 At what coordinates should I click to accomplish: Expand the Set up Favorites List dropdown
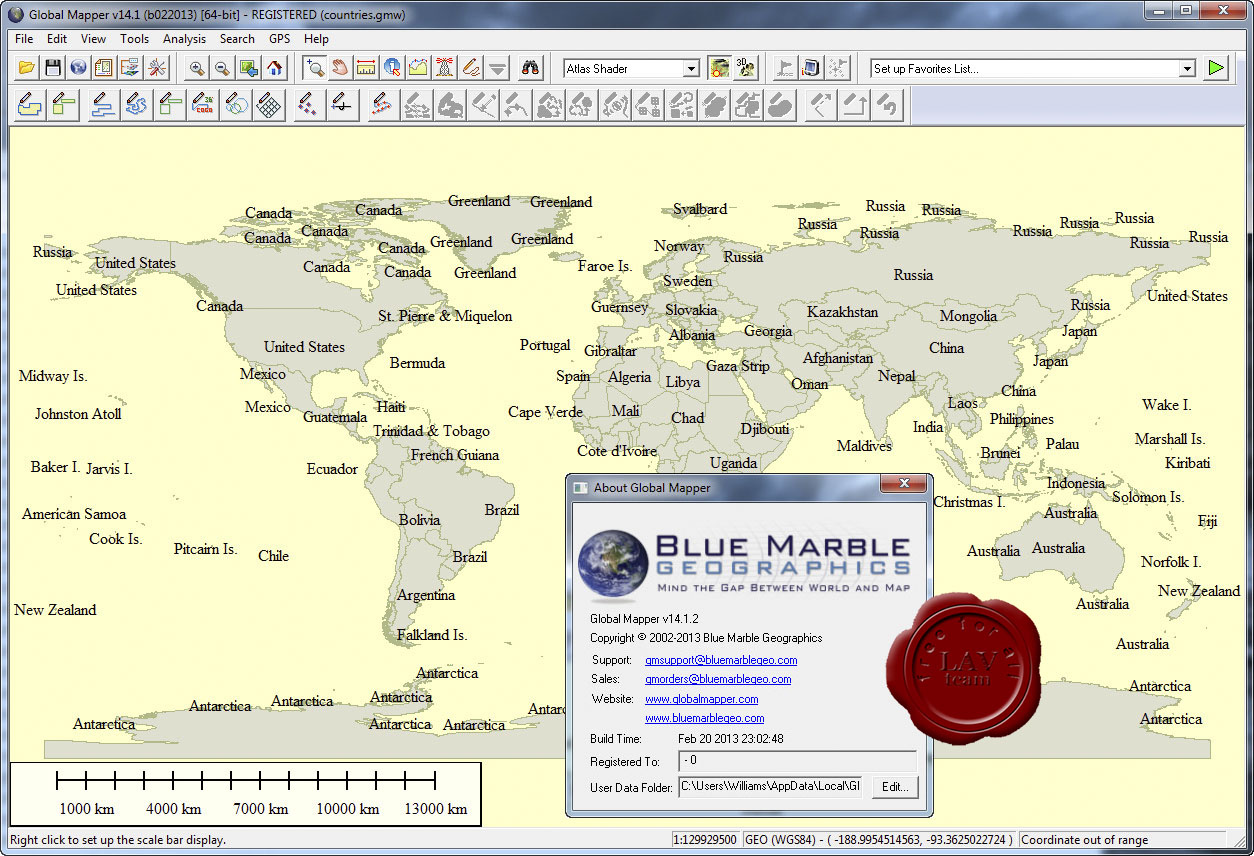pos(1187,69)
